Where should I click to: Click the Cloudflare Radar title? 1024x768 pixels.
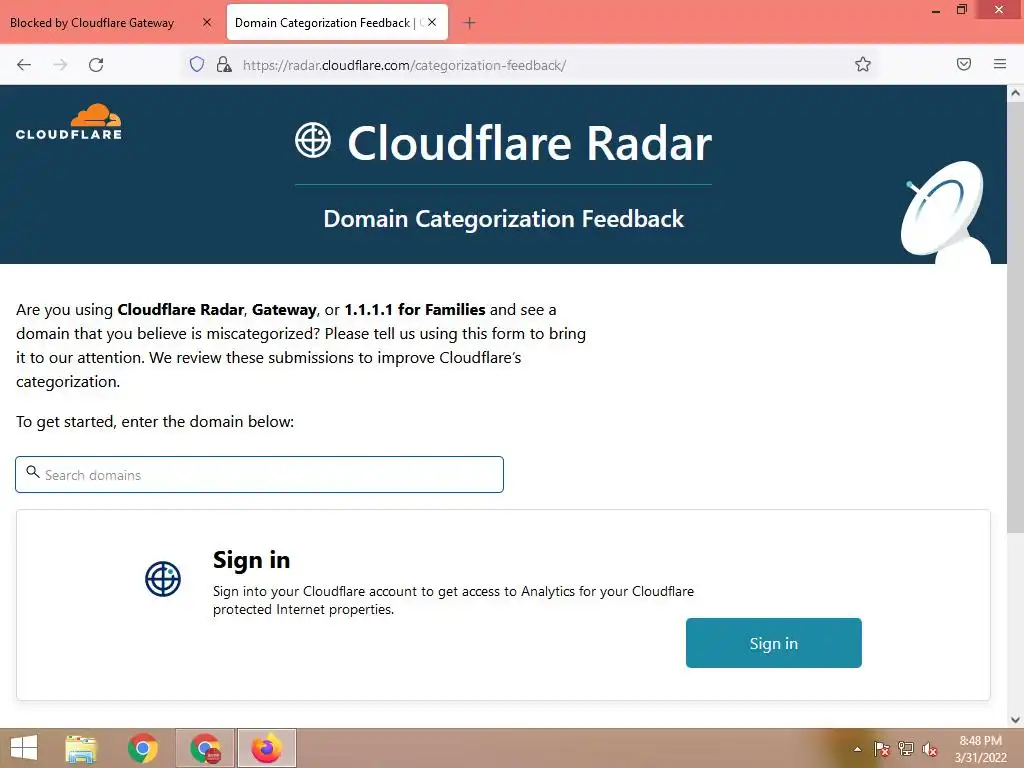530,143
